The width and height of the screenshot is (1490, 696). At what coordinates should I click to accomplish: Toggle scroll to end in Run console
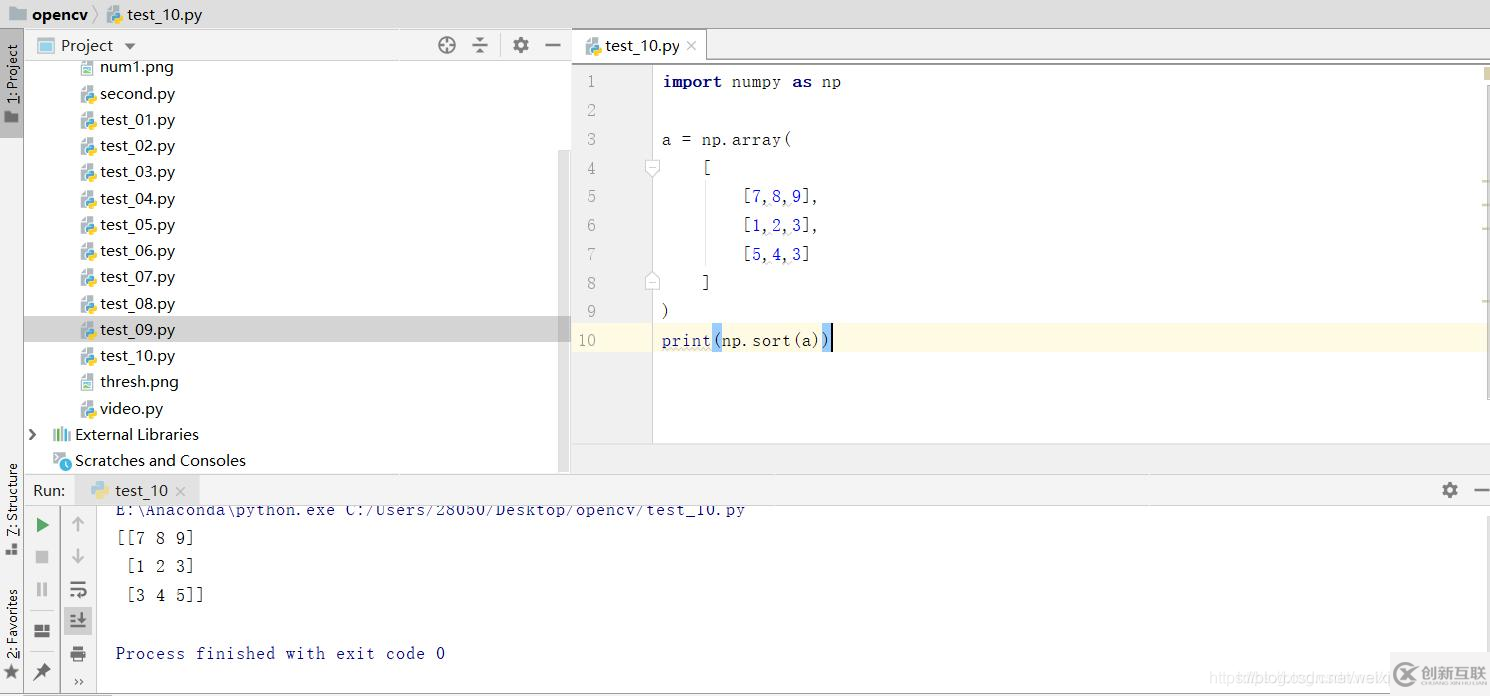pyautogui.click(x=78, y=620)
